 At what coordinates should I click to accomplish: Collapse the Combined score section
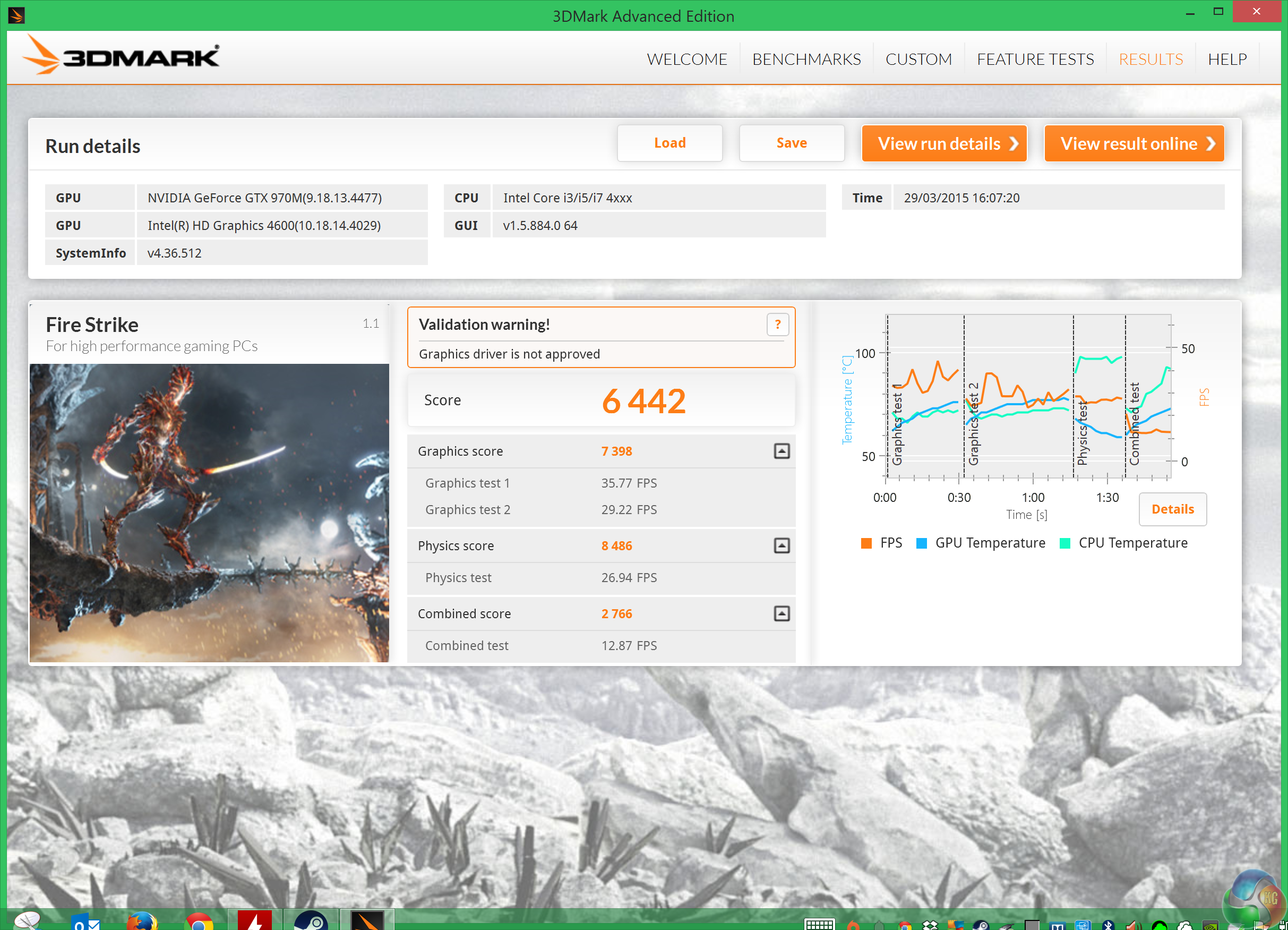pos(782,613)
